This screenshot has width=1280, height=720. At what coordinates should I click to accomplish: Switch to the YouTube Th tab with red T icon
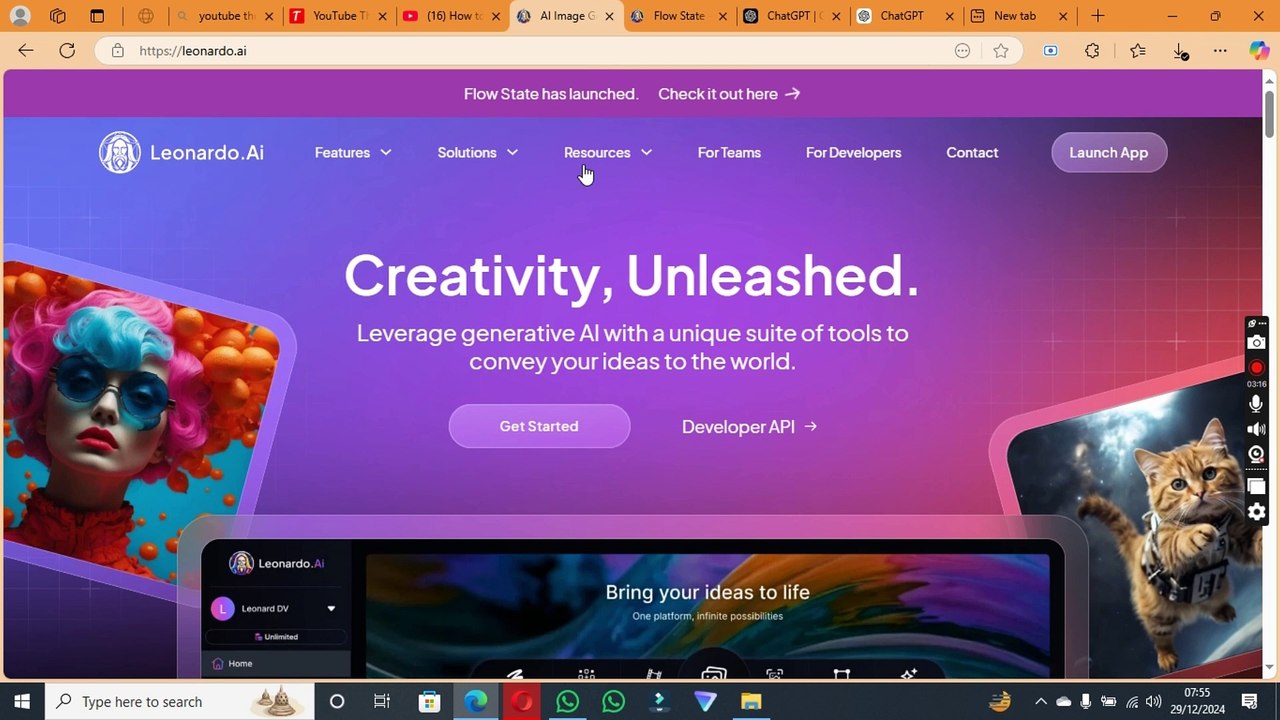coord(338,16)
